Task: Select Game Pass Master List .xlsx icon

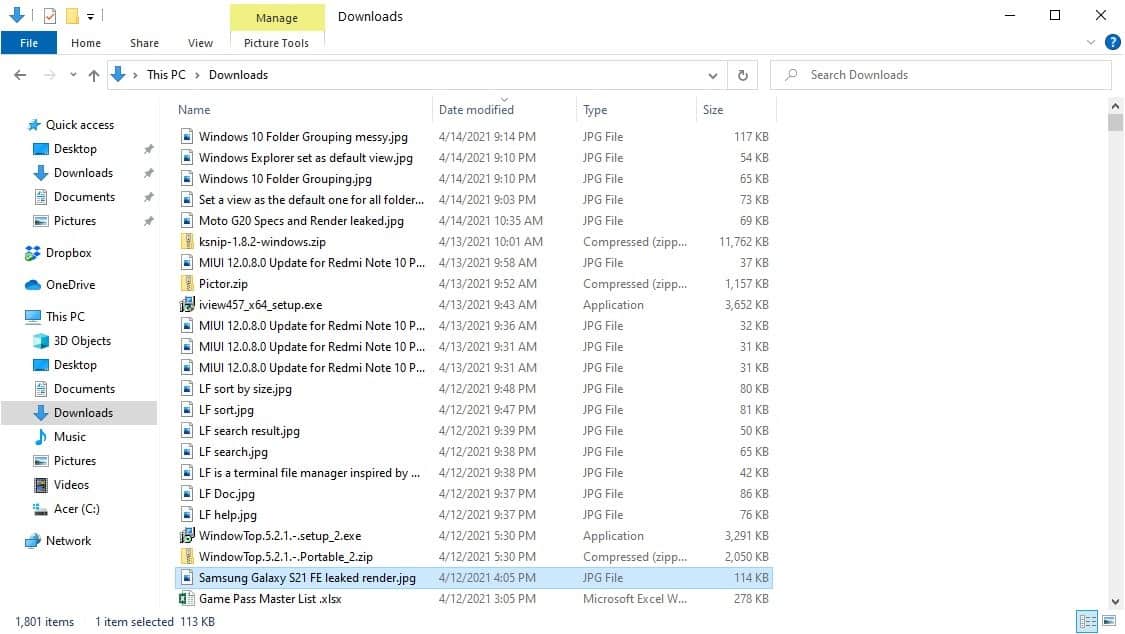Action: (187, 599)
